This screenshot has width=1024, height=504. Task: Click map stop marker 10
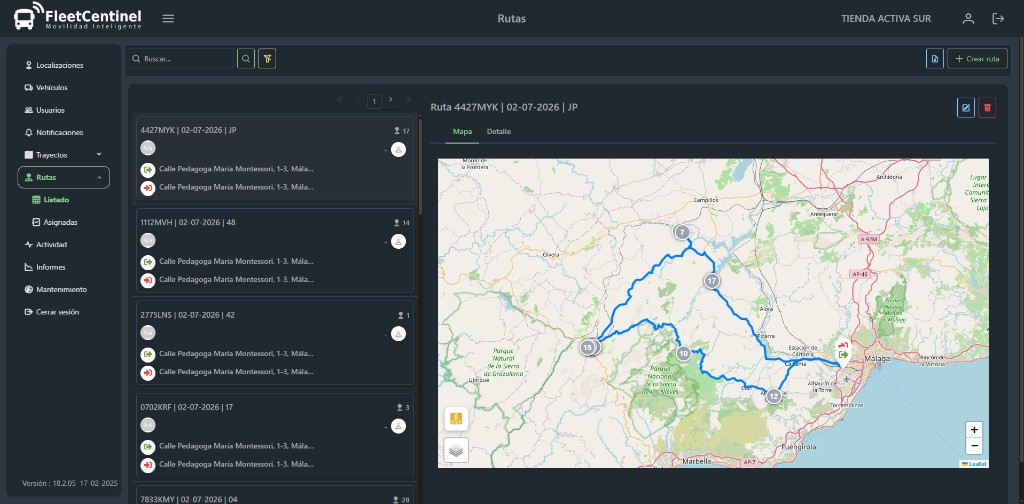(684, 354)
